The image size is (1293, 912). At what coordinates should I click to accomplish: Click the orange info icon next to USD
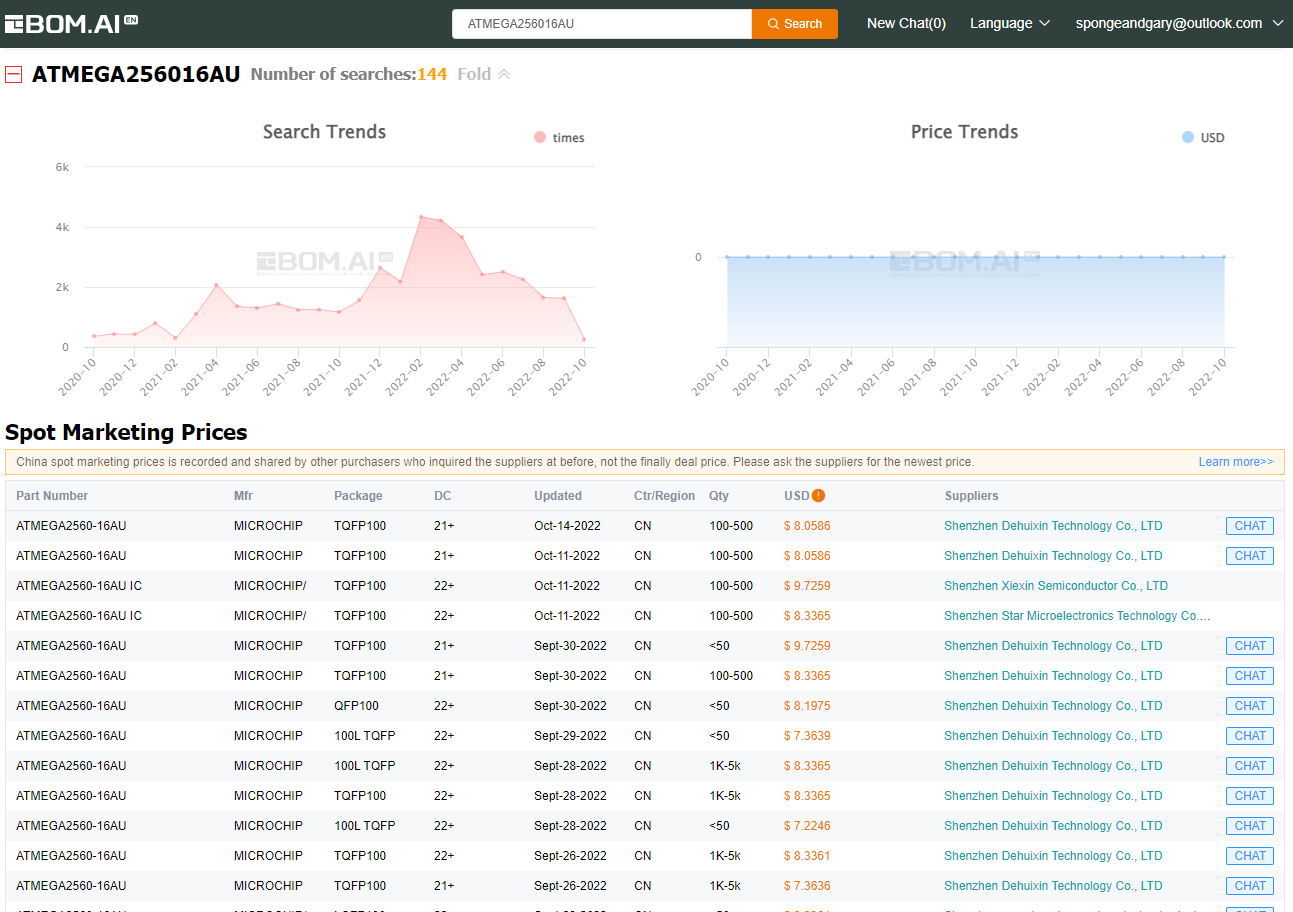(x=819, y=495)
